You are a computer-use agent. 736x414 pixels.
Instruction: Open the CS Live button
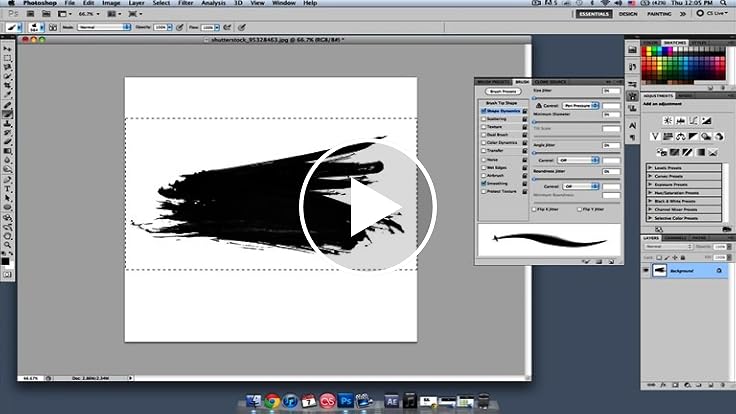tap(714, 14)
